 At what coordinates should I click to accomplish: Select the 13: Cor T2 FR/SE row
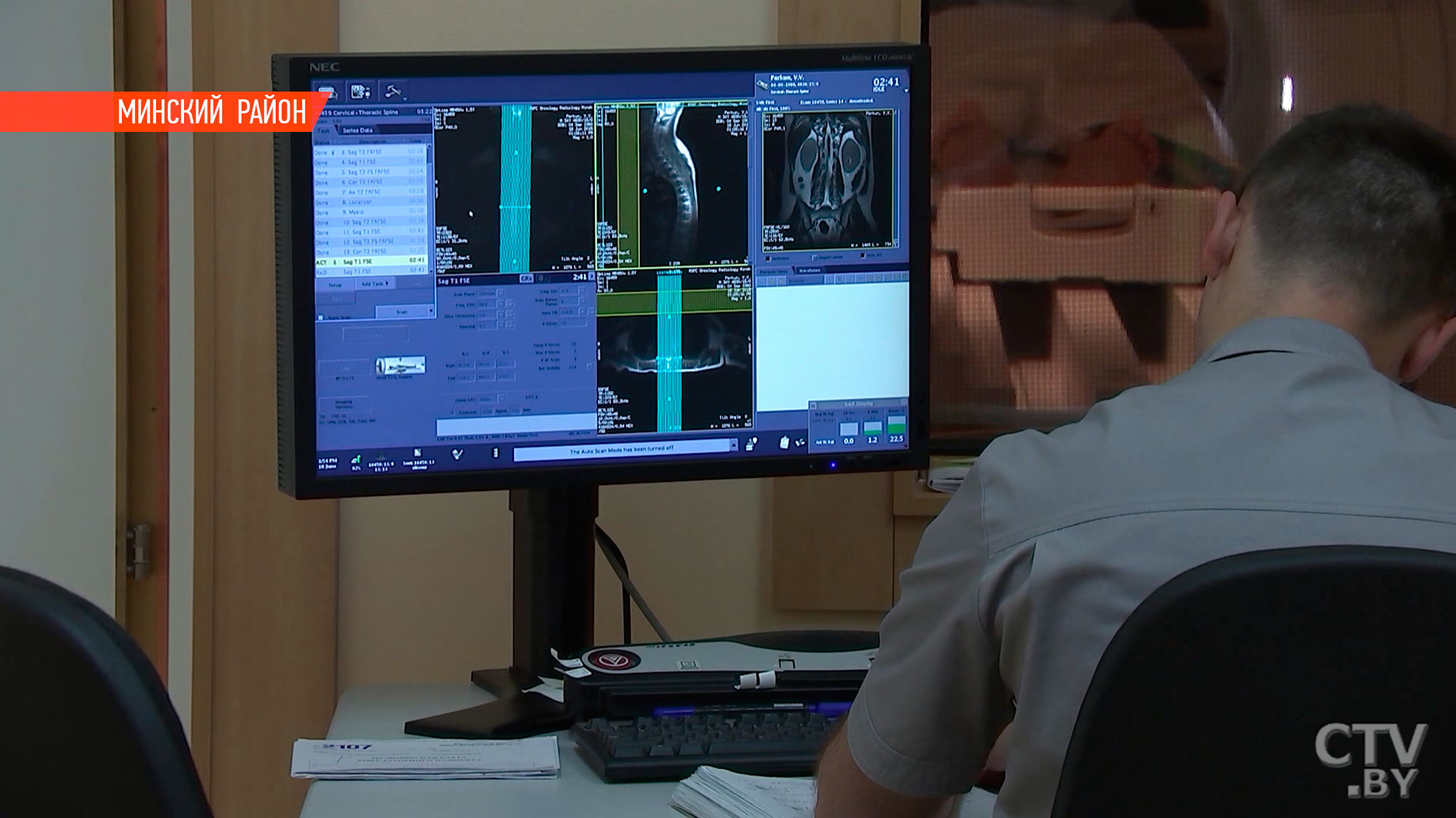click(x=371, y=252)
